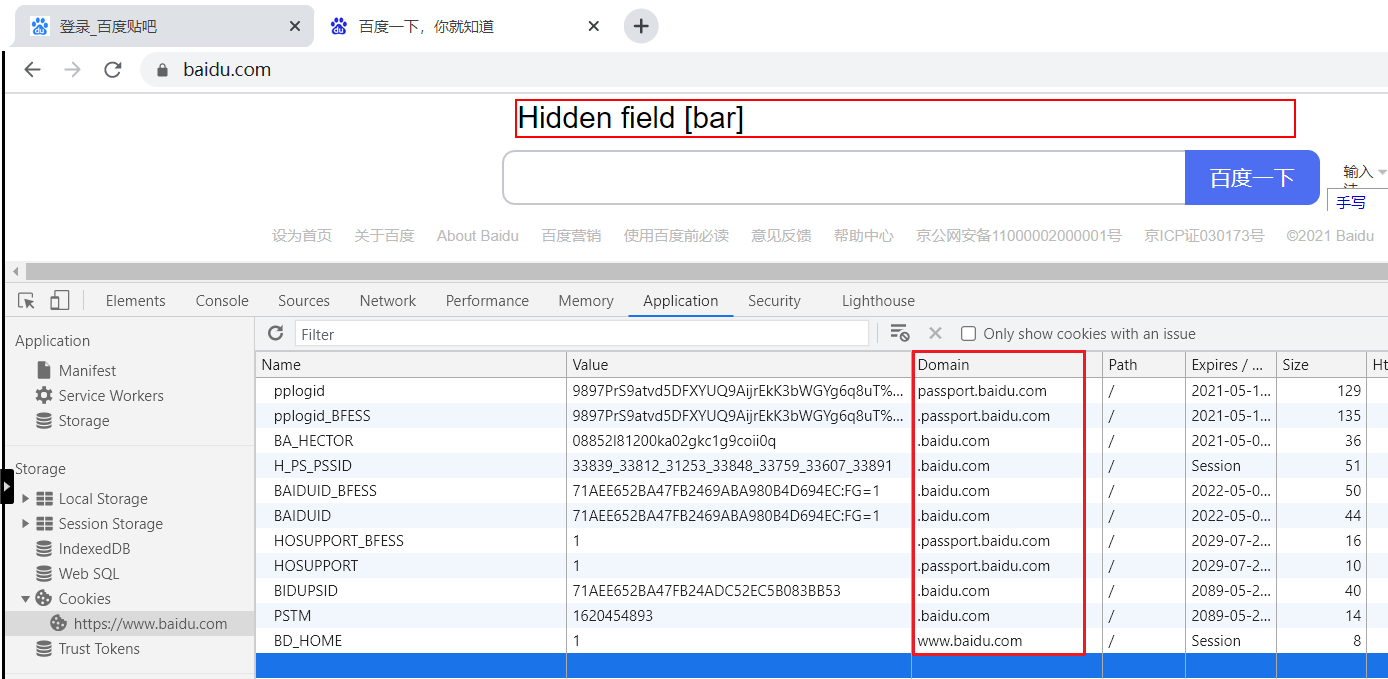This screenshot has height=679, width=1388.
Task: Select the PSTM cookie row
Action: [x=821, y=615]
